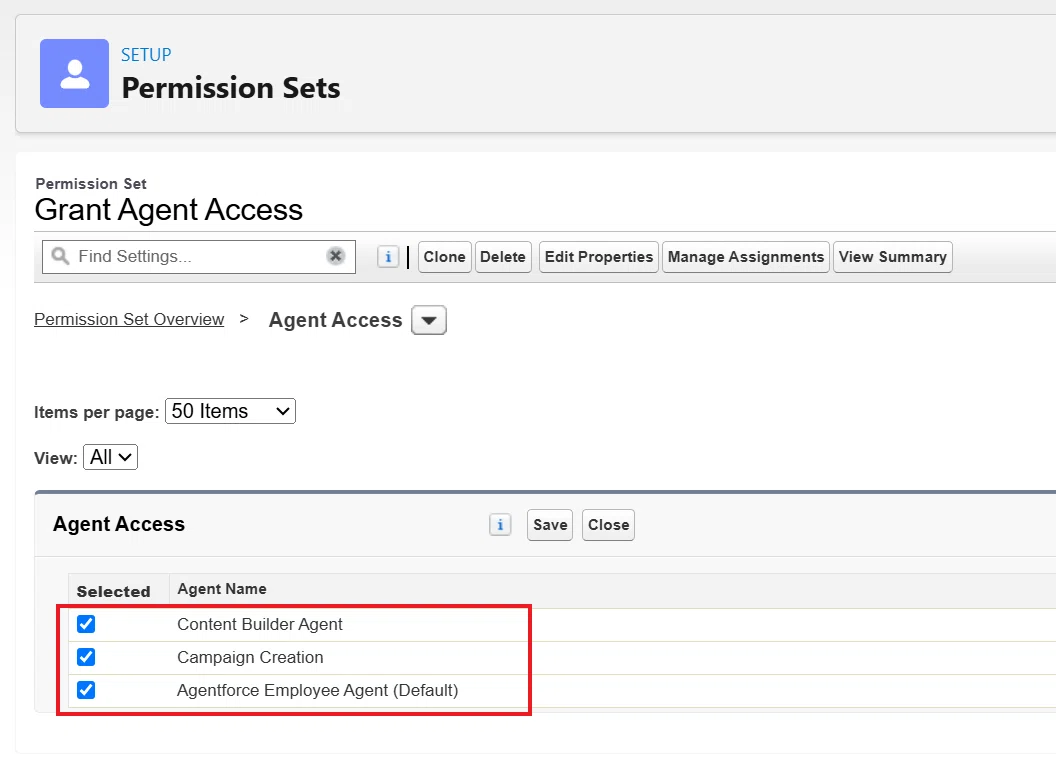1056x768 pixels.
Task: Open the Agent Access section dropdown arrow
Action: pyautogui.click(x=429, y=320)
